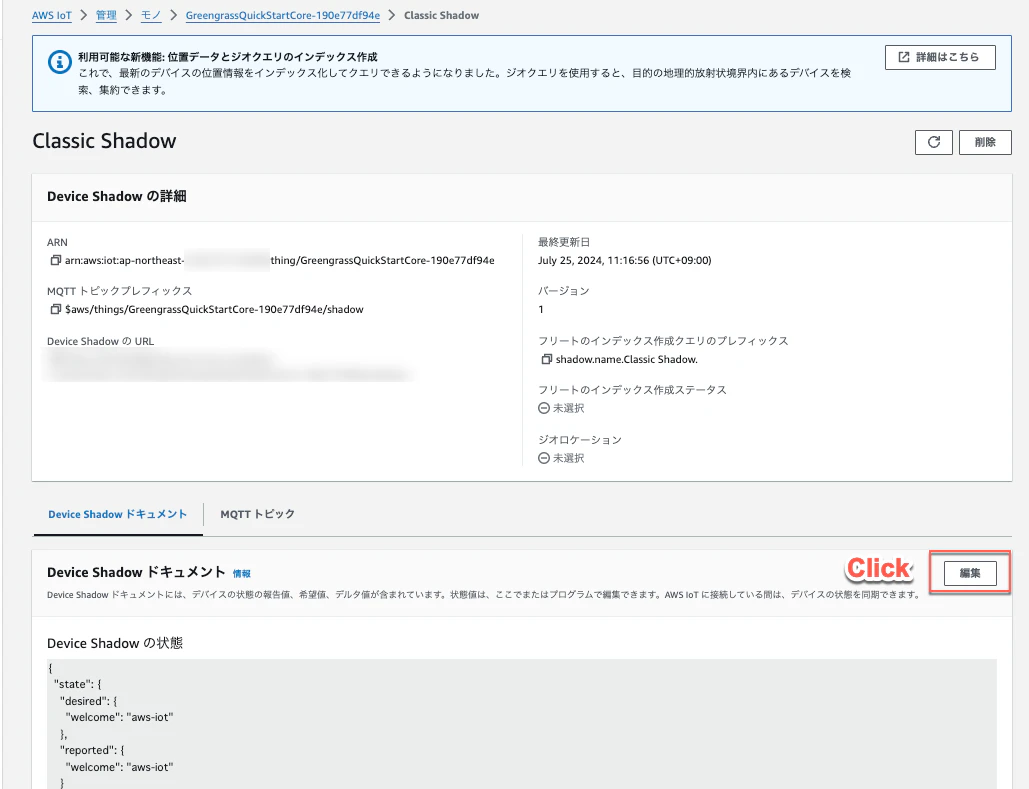The image size is (1029, 789).
Task: Click the "reported": { line in JSON
Action: click(x=92, y=750)
